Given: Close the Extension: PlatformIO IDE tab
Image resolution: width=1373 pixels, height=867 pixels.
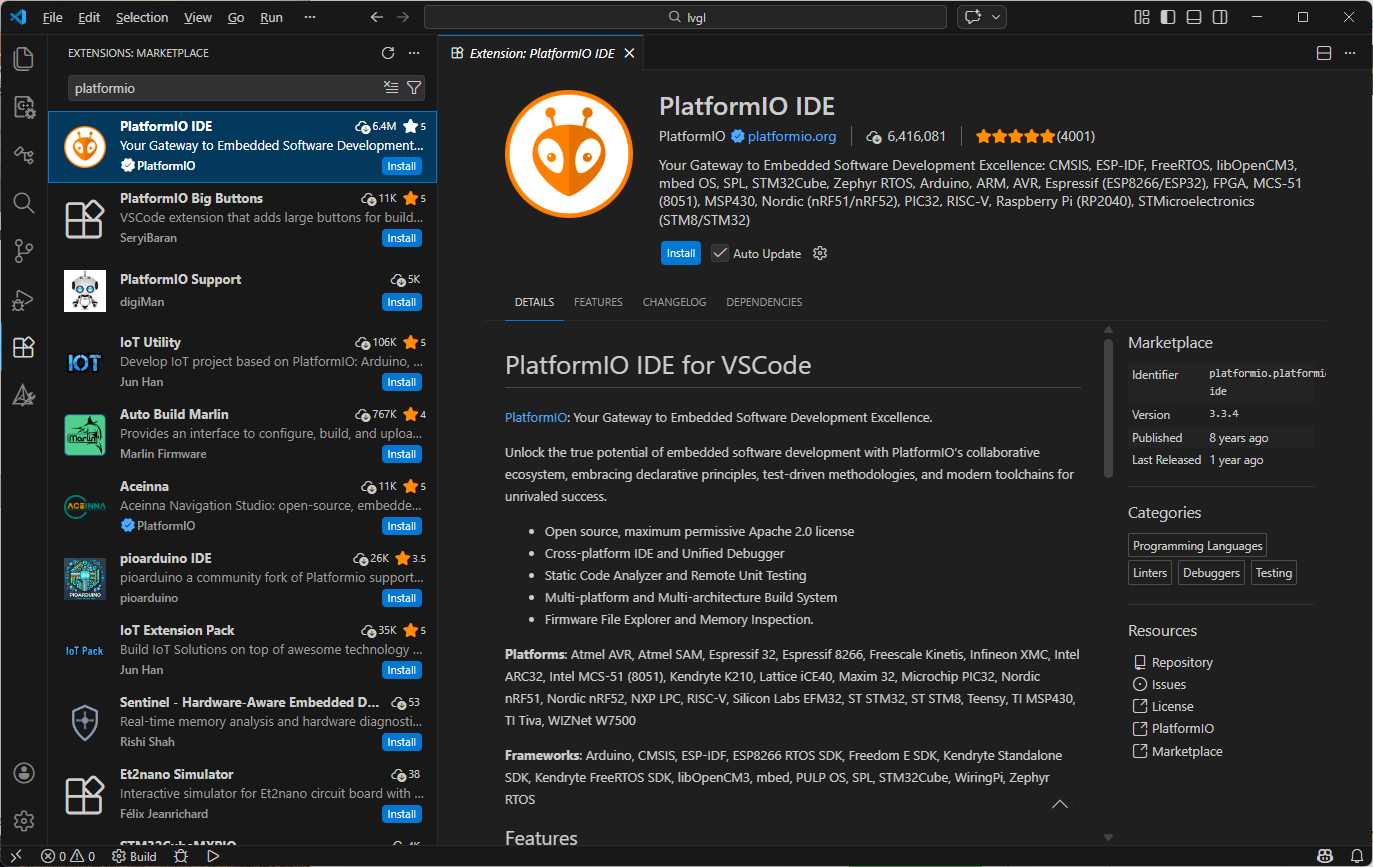Looking at the screenshot, I should 629,53.
